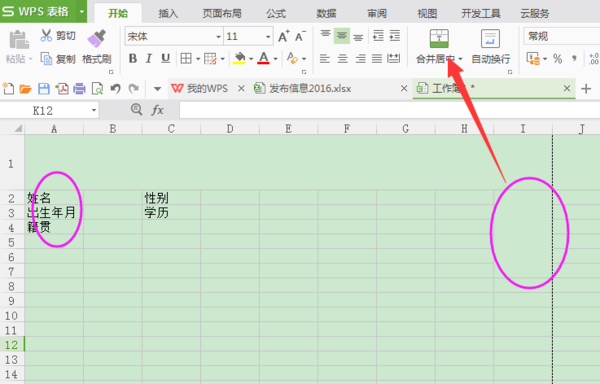Open the 云服务 ribbon tab
600x384 pixels.
click(535, 13)
